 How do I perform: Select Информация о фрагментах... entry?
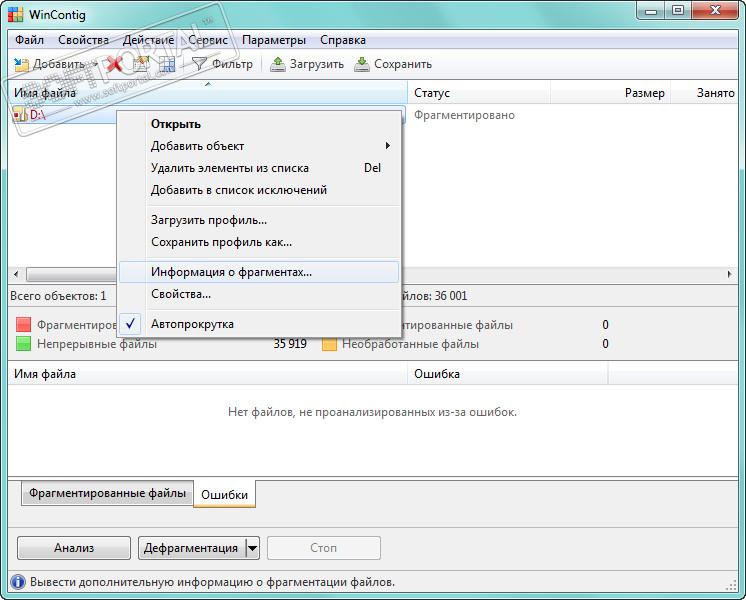259,272
